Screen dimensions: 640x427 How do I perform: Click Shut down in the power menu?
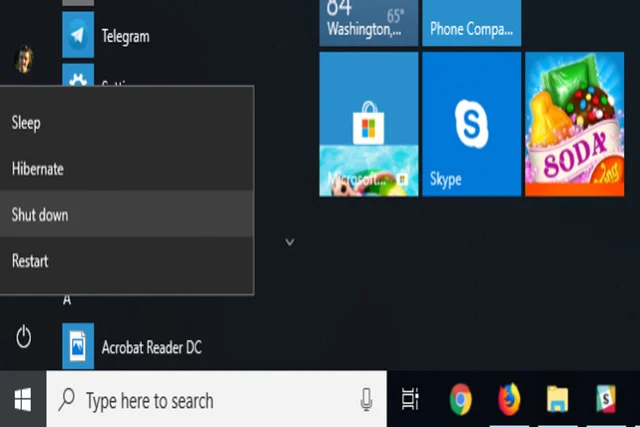(x=127, y=214)
